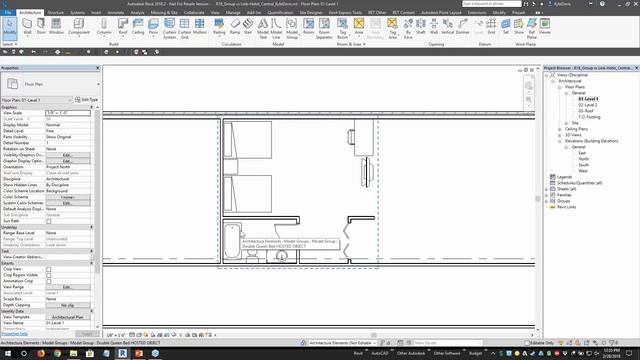Click the Ref Plane tool
Image resolution: width=640 pixels, height=360 pixels.
(532, 29)
